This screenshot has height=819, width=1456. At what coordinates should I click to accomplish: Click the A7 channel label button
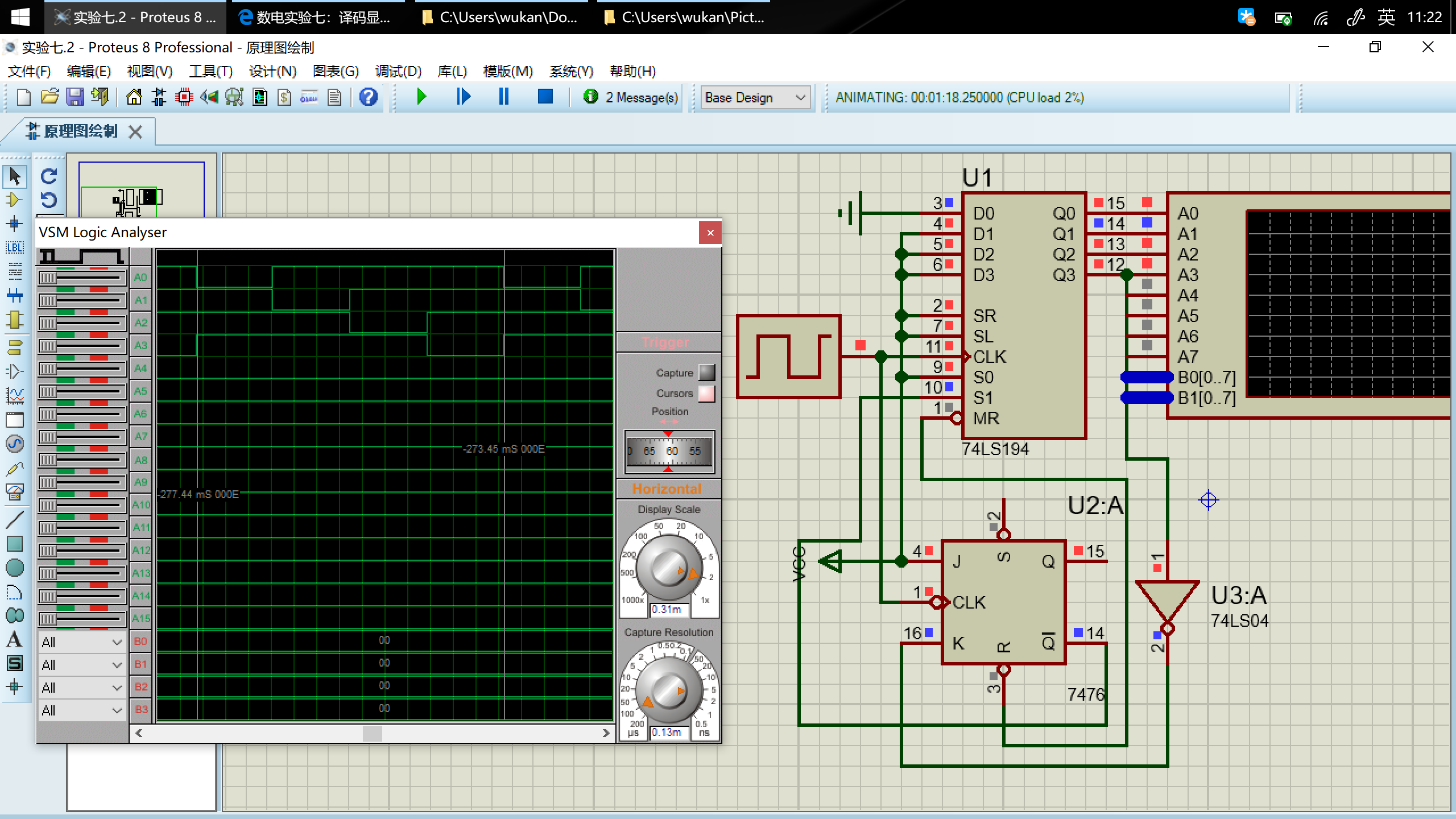pos(140,437)
